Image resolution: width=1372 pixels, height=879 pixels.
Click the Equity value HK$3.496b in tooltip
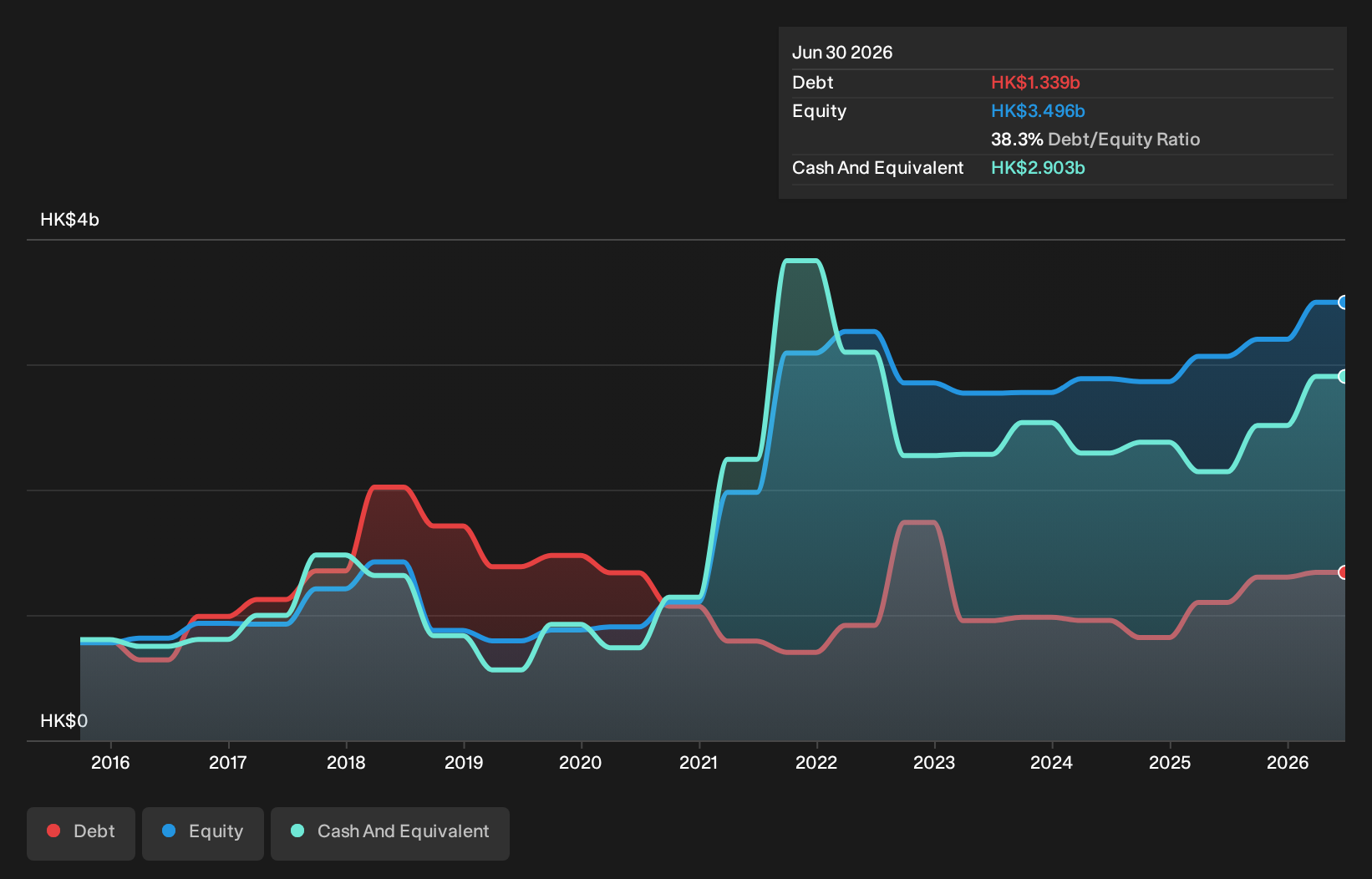pos(1038,111)
